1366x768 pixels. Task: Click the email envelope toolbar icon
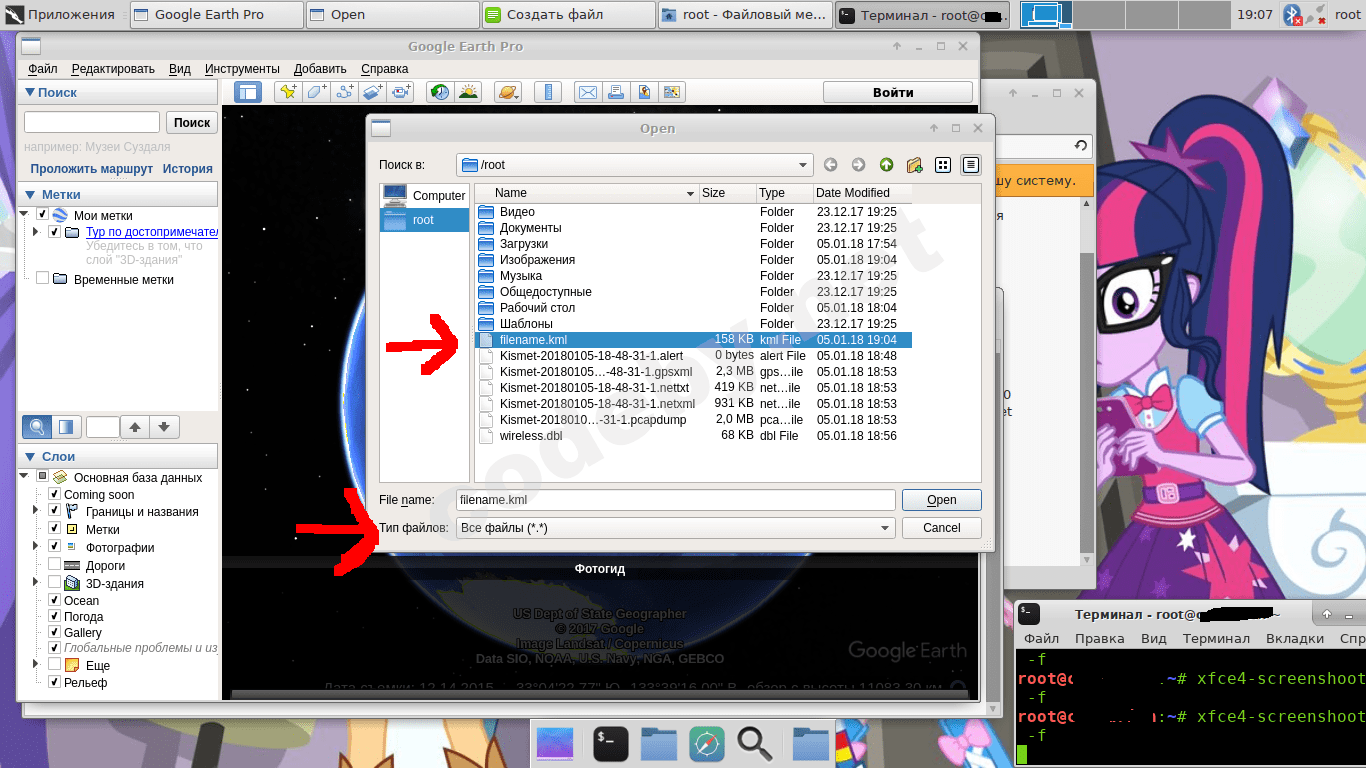click(x=588, y=92)
